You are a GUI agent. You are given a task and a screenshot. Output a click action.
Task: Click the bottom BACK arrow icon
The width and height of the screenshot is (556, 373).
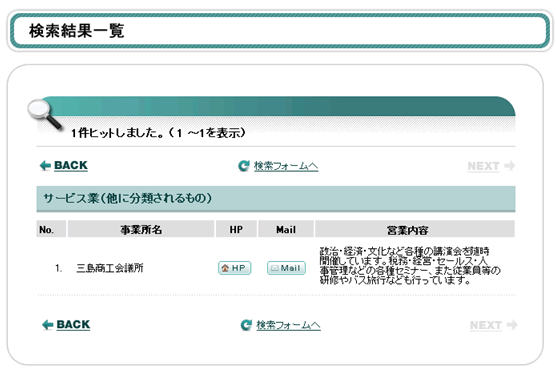48,325
